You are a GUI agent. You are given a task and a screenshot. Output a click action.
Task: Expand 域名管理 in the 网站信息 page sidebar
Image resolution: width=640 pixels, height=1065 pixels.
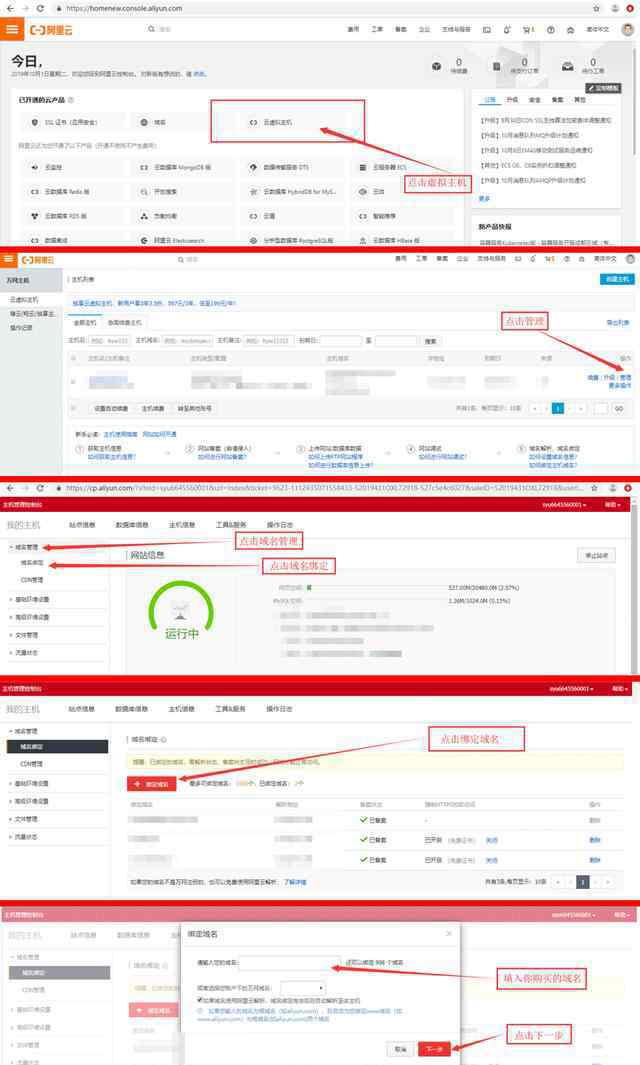pos(26,547)
